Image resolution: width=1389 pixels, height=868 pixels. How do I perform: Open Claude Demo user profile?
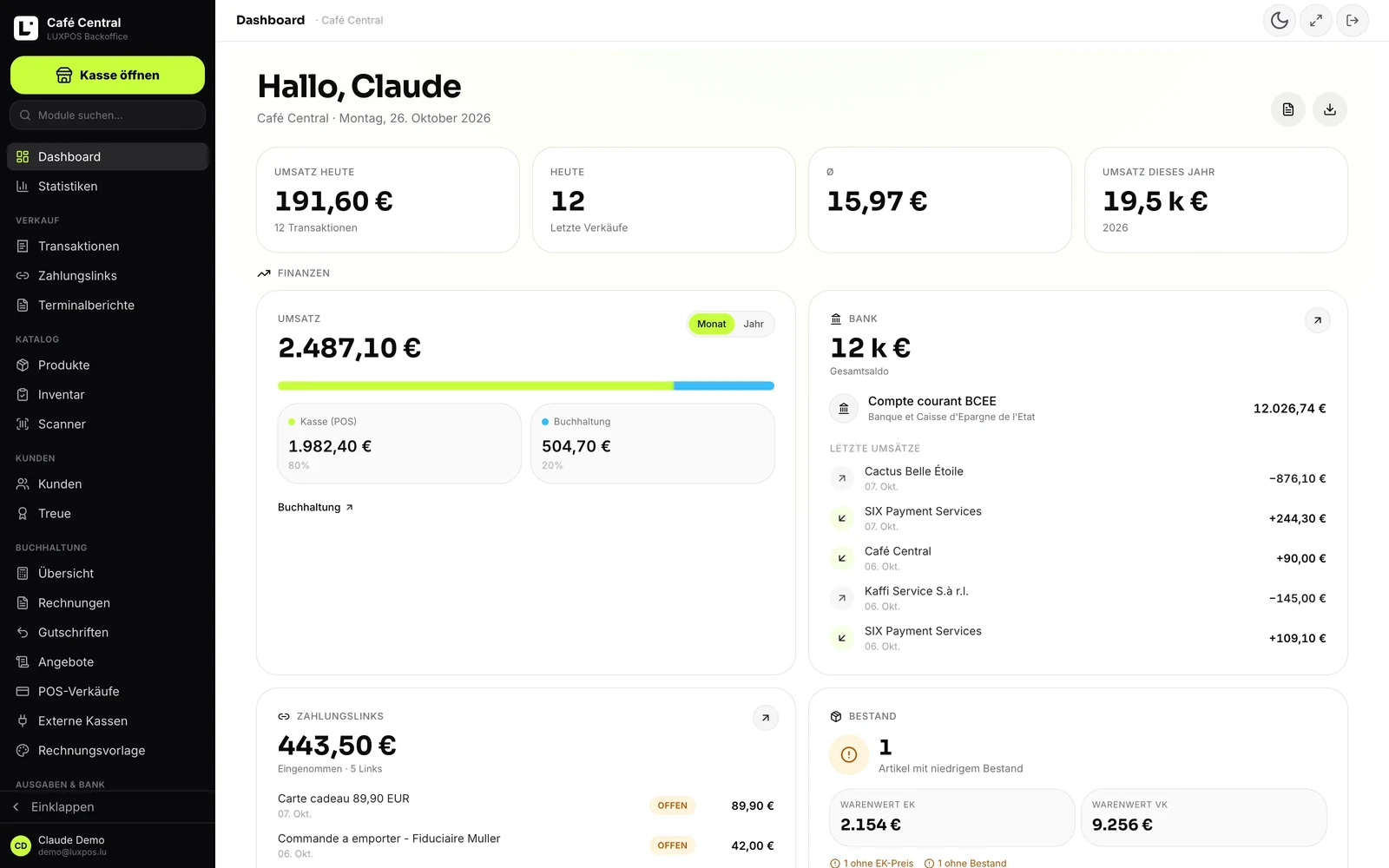click(108, 845)
